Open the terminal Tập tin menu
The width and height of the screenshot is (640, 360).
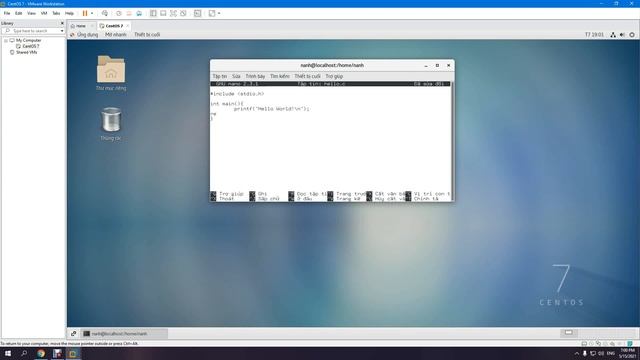220,76
